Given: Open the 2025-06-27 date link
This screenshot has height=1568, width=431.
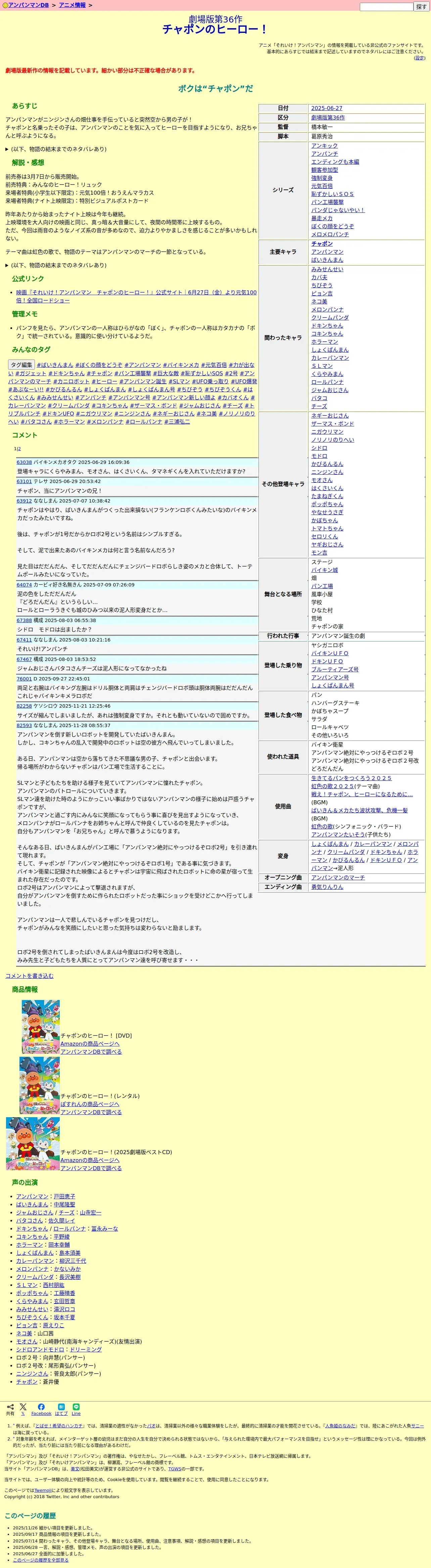Looking at the screenshot, I should (326, 108).
